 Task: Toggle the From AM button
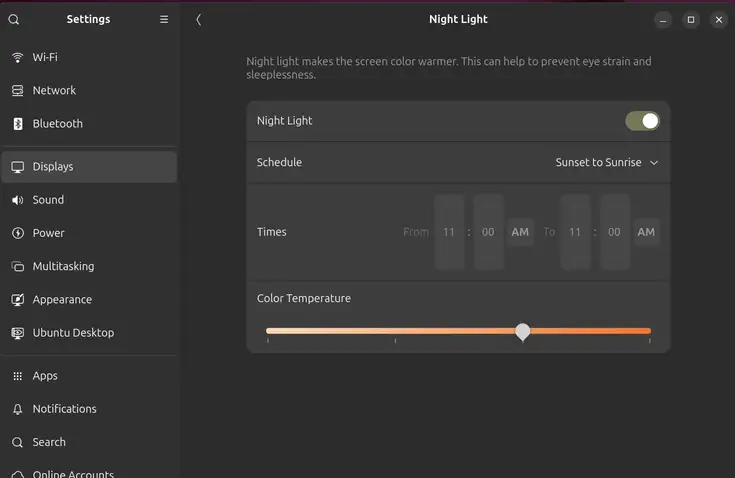[520, 232]
